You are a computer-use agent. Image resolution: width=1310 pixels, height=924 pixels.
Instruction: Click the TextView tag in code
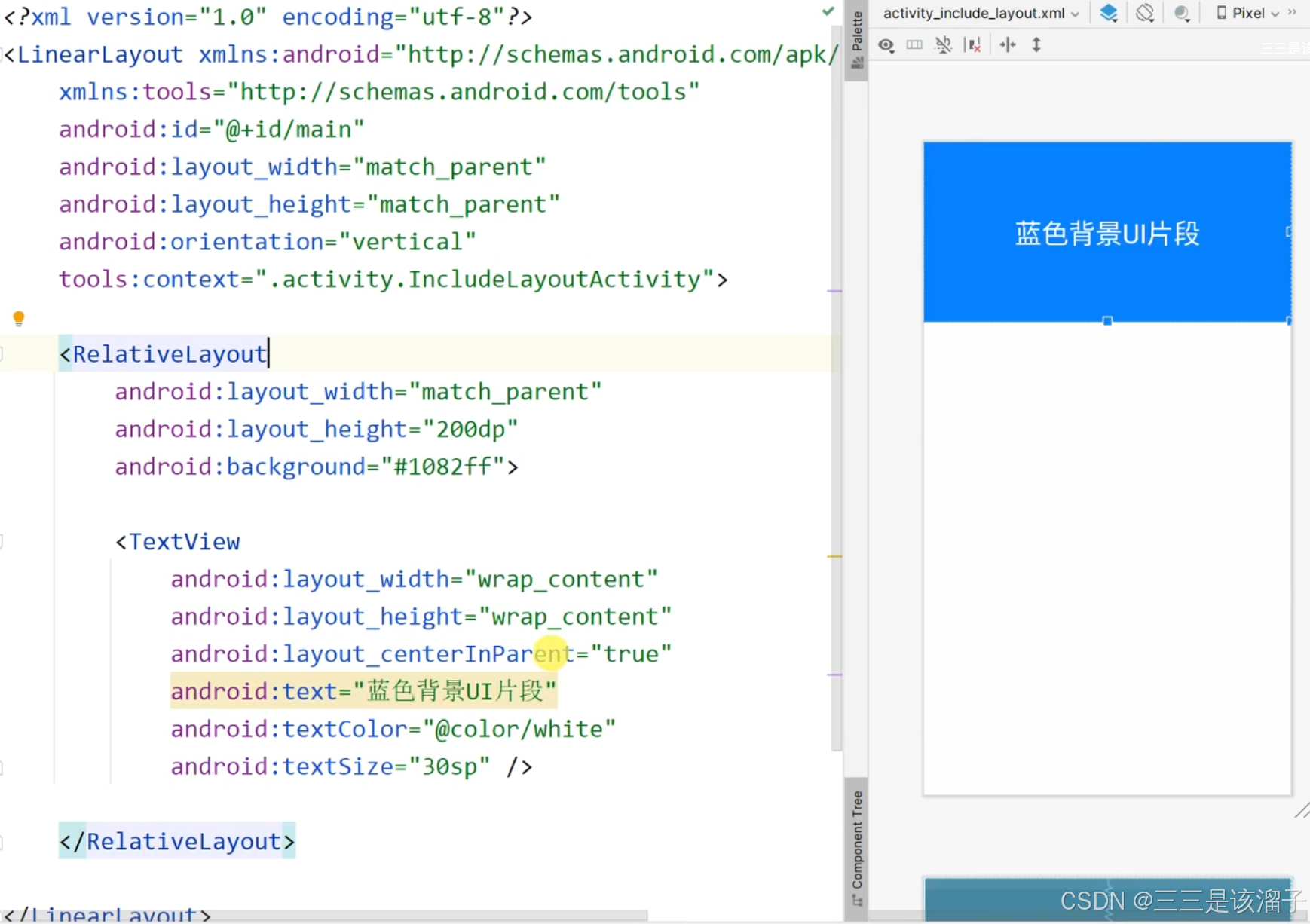click(x=178, y=541)
